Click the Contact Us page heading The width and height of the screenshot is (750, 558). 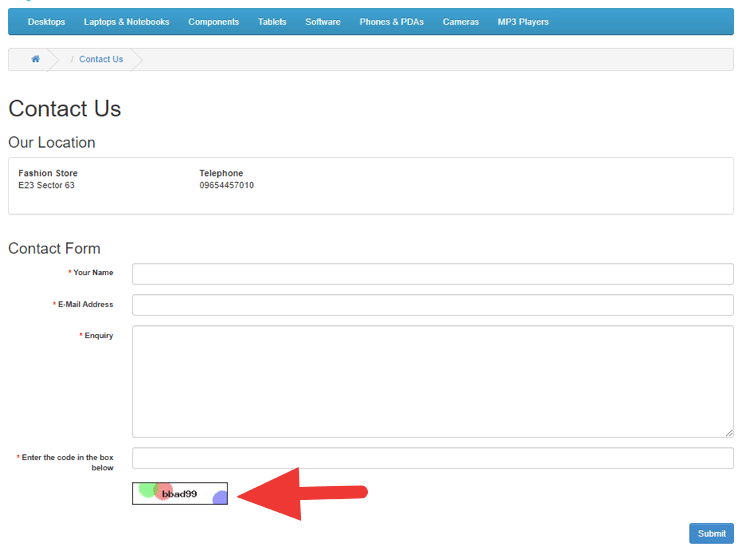coord(65,109)
